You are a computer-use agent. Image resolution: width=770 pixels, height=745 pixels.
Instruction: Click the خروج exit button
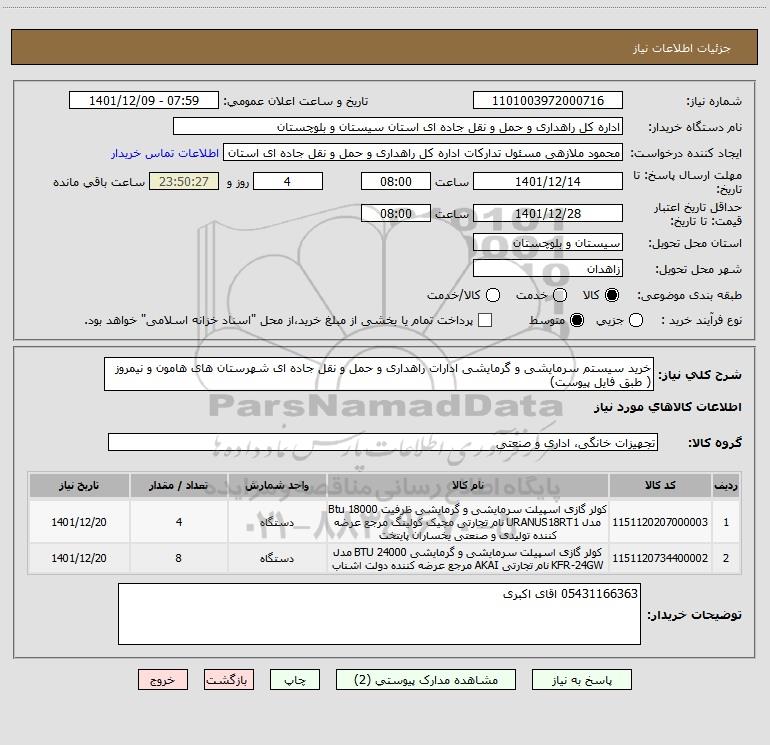pos(163,680)
